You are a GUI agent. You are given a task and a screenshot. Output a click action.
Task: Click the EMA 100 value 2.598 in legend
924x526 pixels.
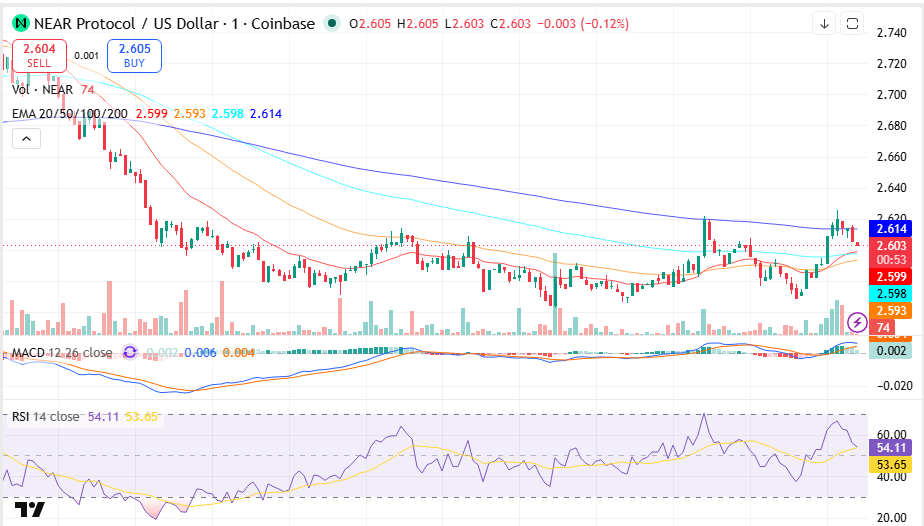click(x=227, y=114)
